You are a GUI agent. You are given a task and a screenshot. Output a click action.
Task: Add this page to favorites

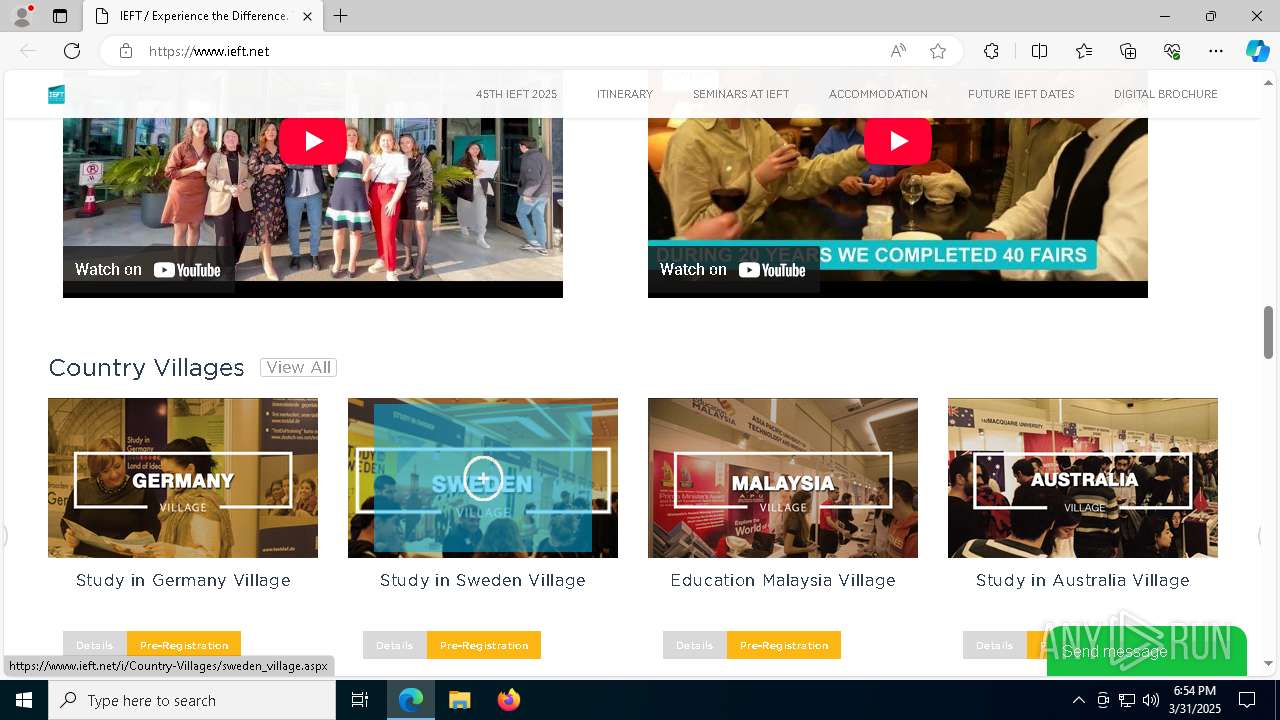coord(938,51)
